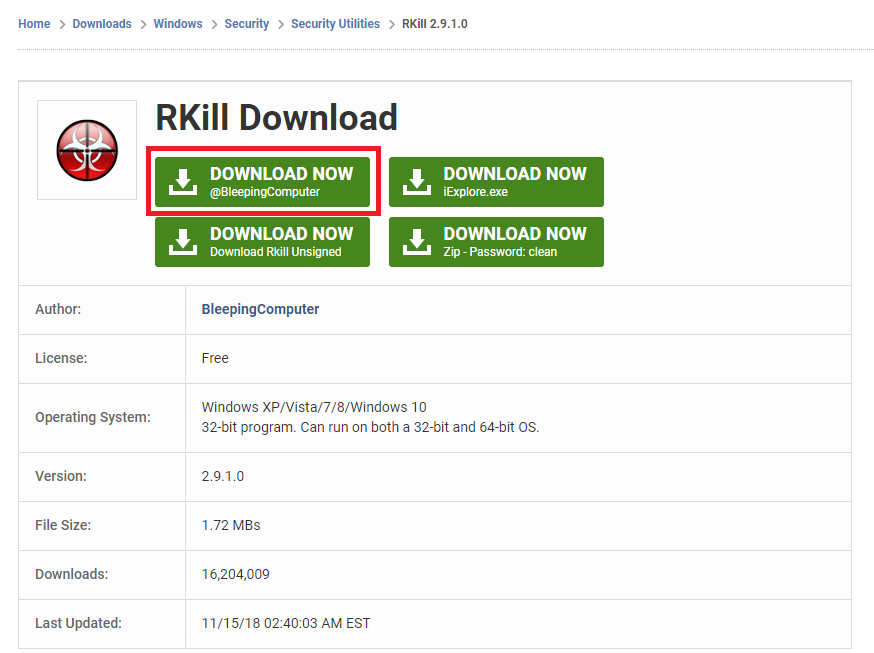Click the RKill biohazard logo image
Image resolution: width=874 pixels, height=653 pixels.
tap(86, 149)
